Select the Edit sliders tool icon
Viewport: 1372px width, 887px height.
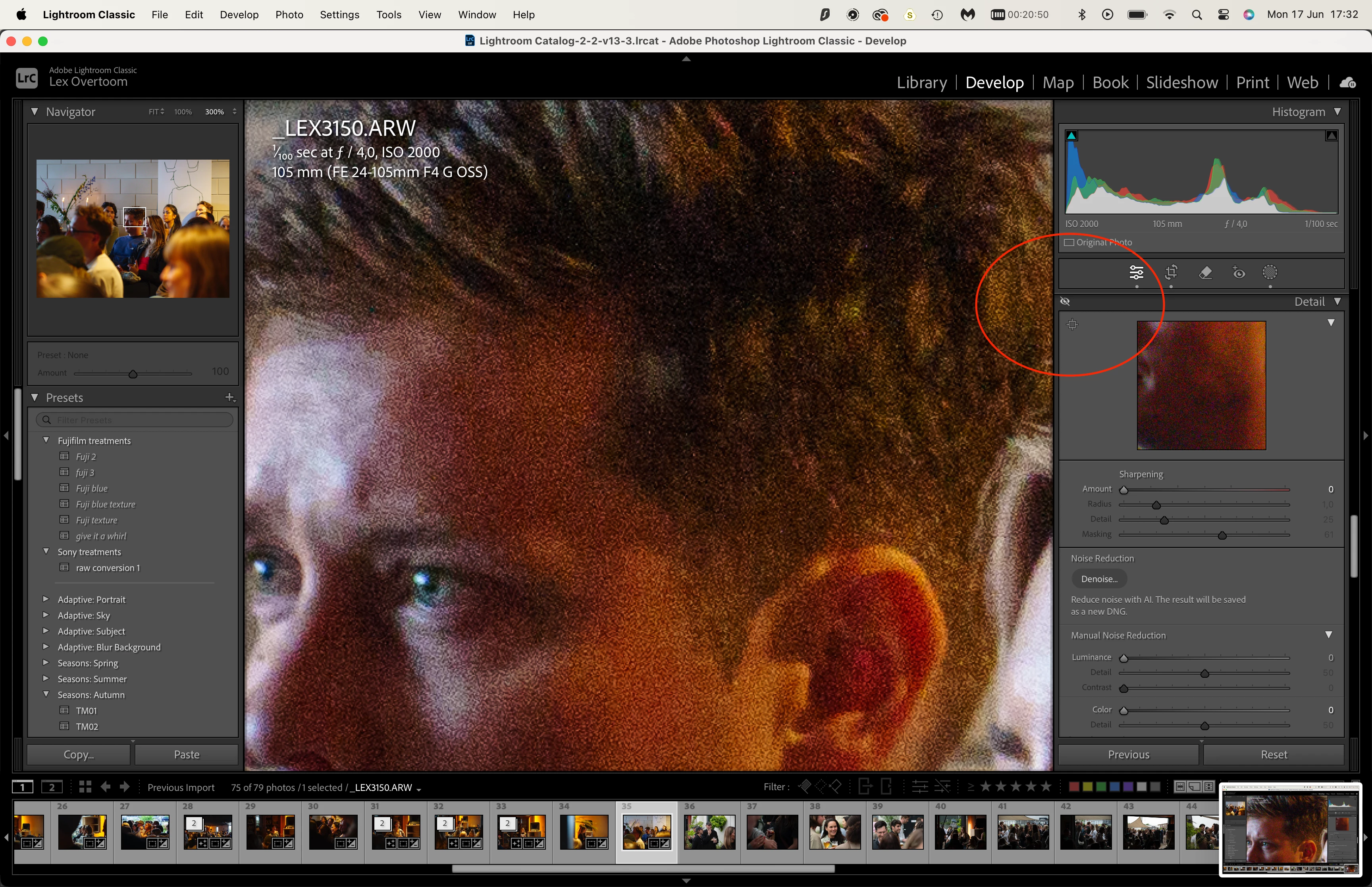coord(1136,272)
